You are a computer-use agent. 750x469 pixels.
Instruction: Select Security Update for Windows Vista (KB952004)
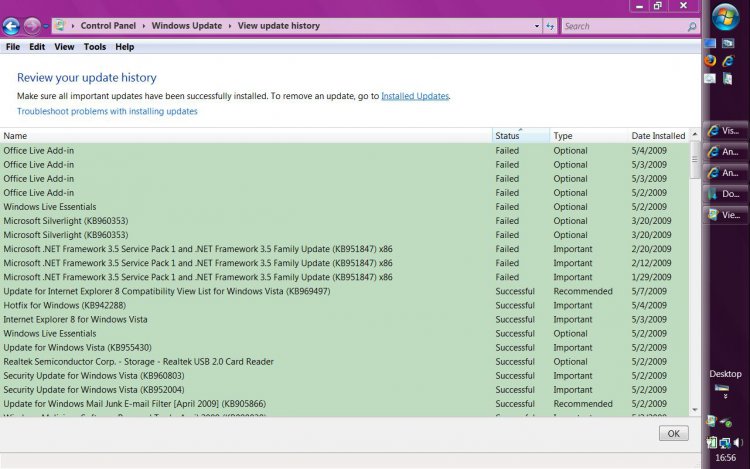(344, 390)
